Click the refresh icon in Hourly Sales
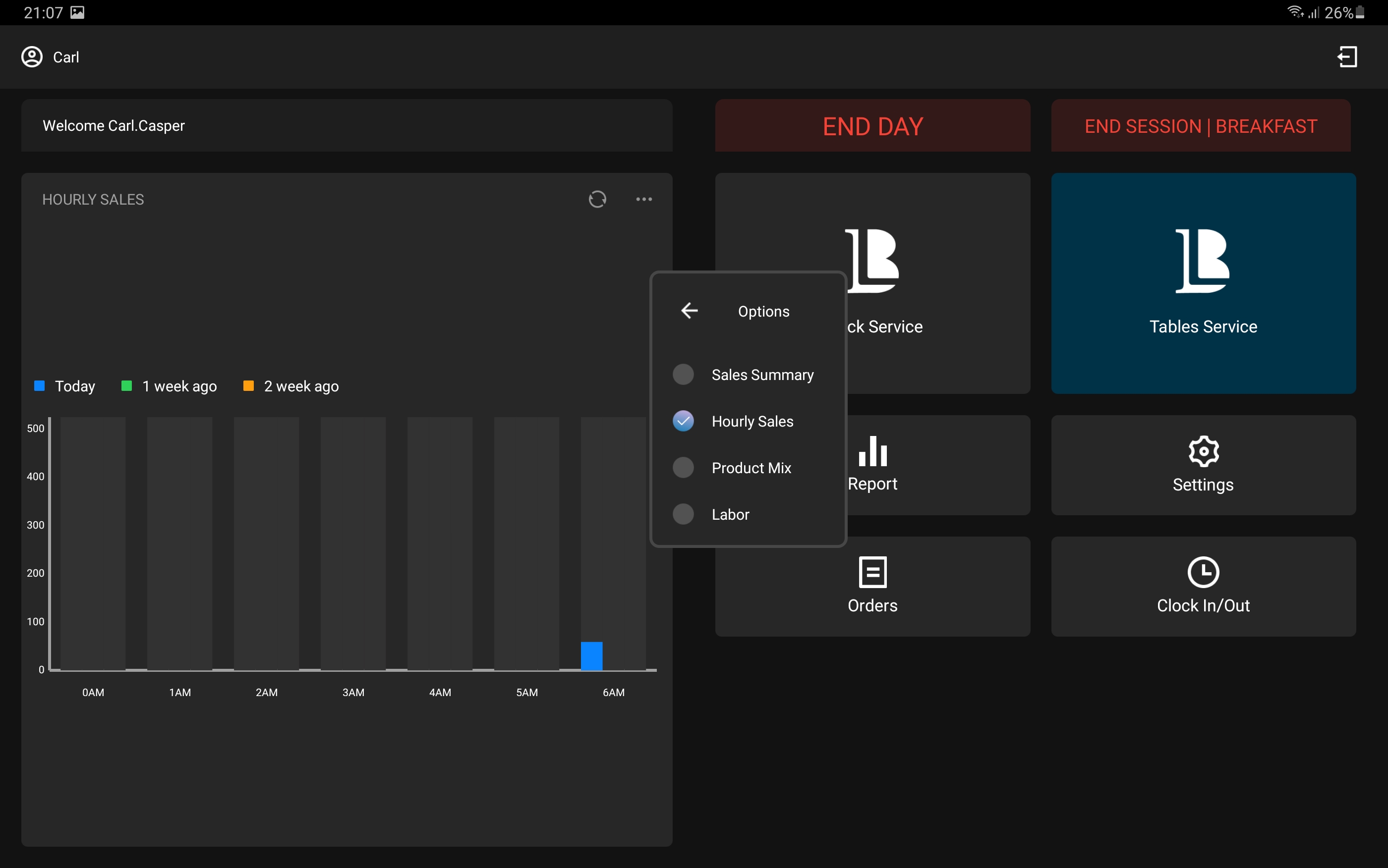This screenshot has height=868, width=1388. pos(597,199)
